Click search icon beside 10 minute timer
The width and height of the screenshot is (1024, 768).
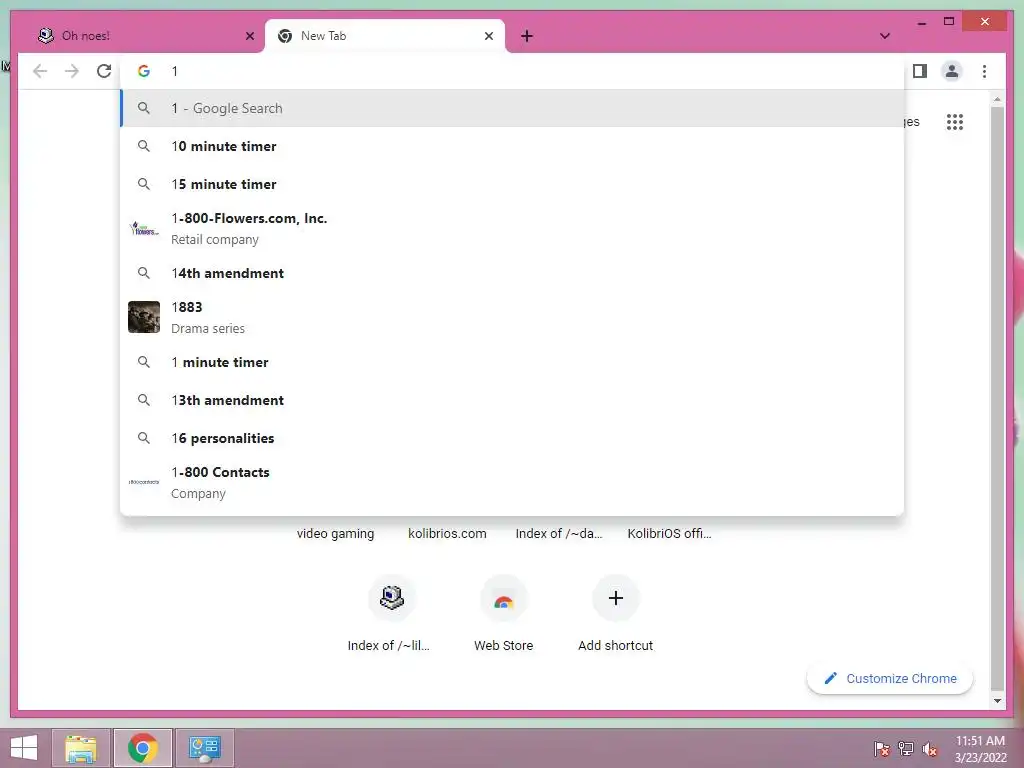(x=144, y=146)
